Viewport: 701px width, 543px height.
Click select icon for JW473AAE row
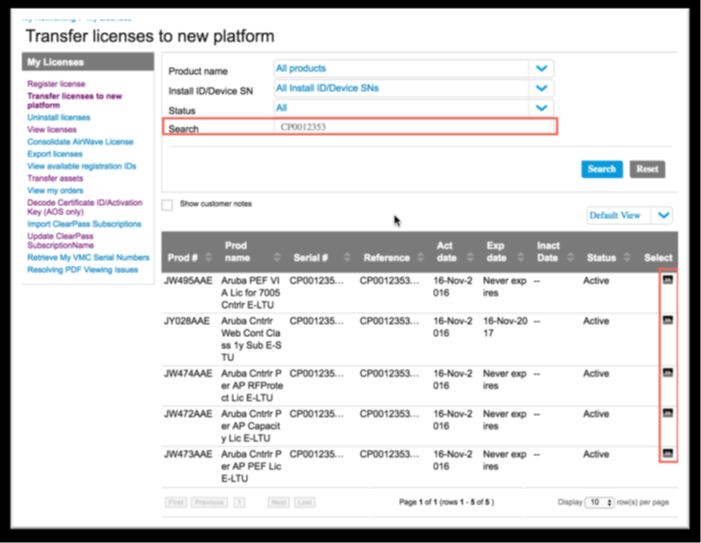point(667,453)
